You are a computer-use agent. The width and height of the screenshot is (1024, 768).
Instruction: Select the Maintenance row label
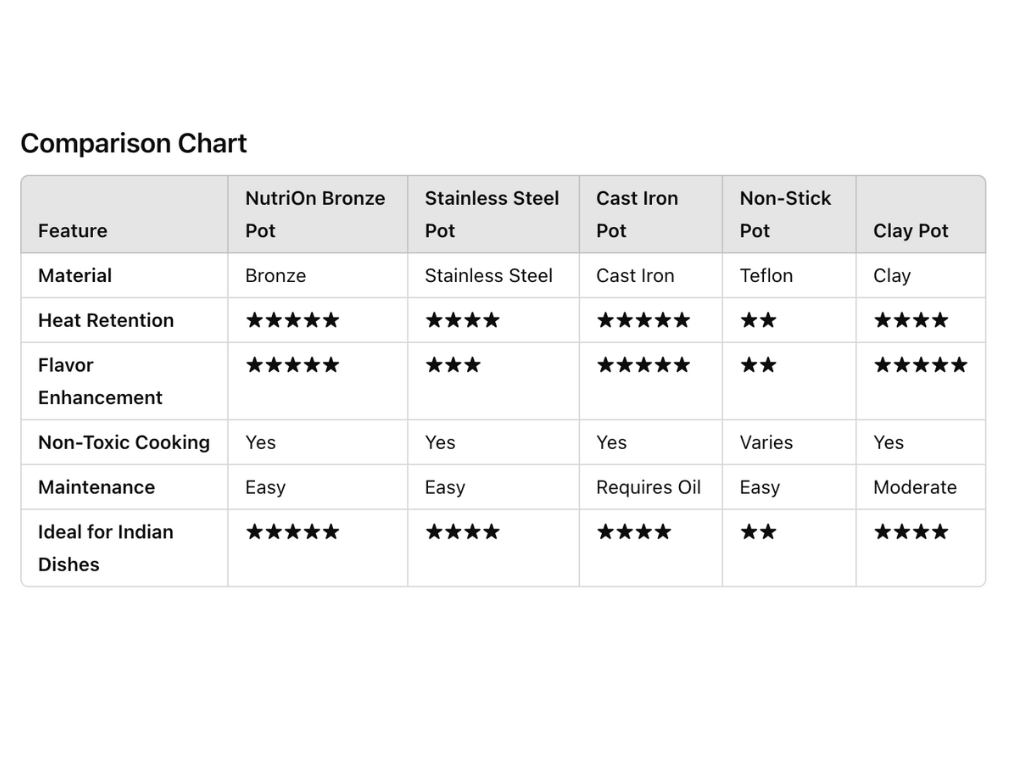(96, 488)
